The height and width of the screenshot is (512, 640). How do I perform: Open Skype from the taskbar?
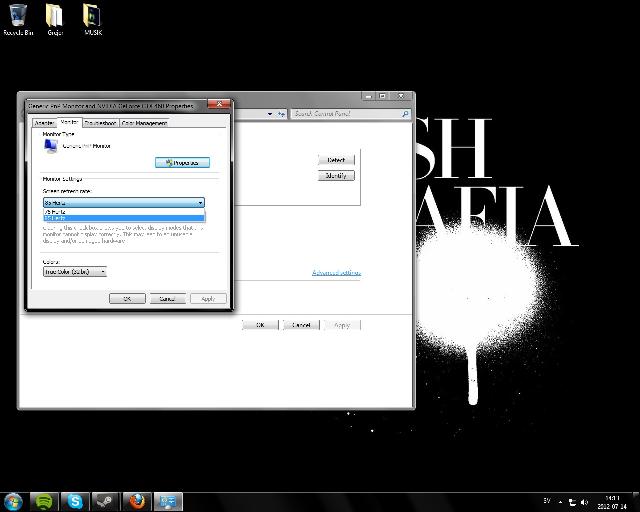point(75,502)
